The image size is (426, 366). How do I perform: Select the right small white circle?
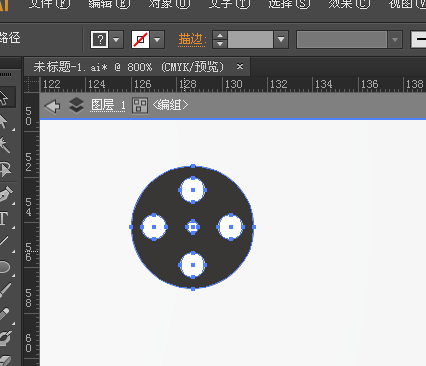231,227
